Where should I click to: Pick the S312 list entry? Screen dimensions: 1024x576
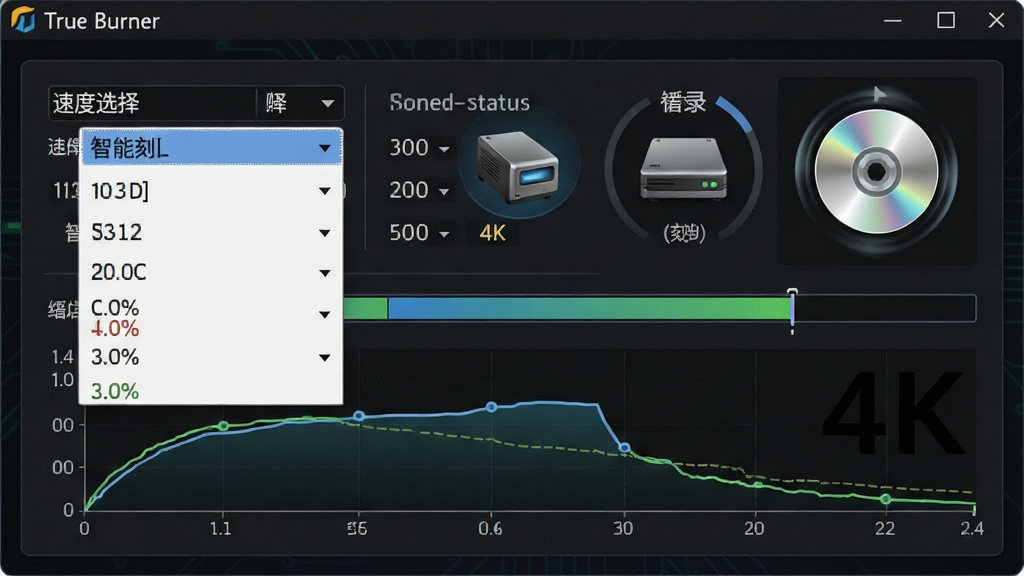[212, 232]
